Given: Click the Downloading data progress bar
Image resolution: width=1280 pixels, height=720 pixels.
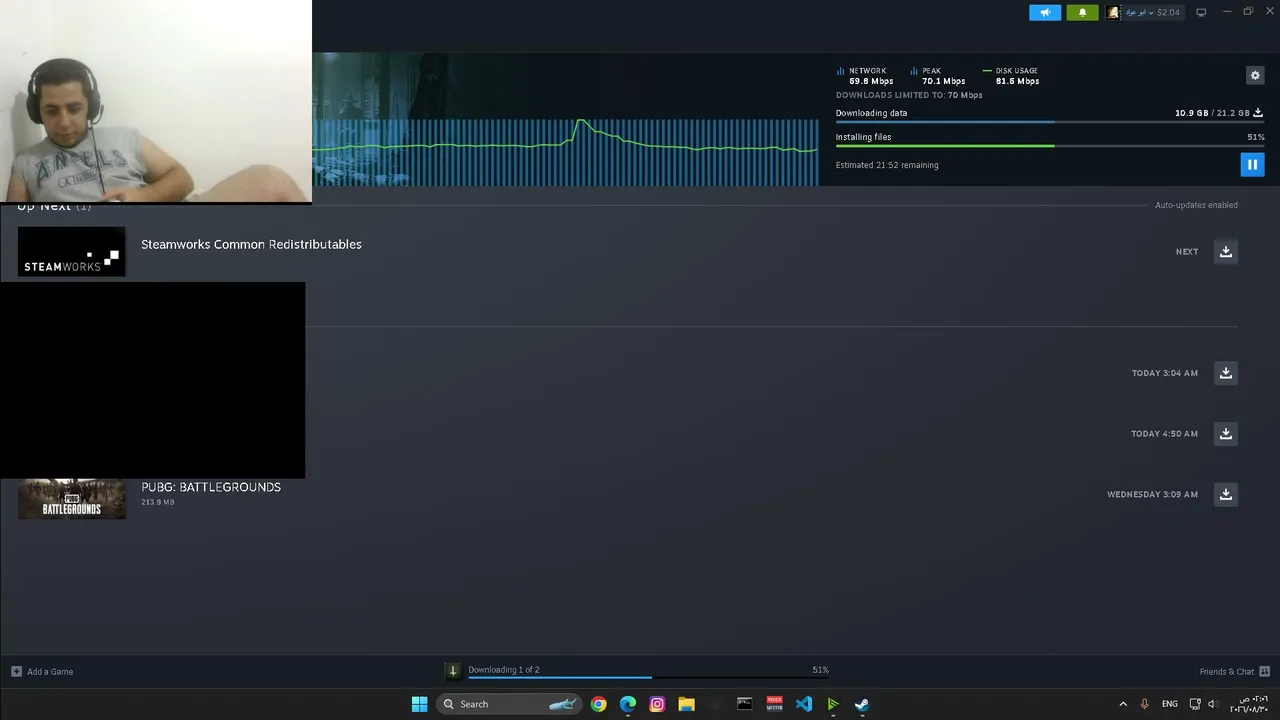Looking at the screenshot, I should [x=1050, y=122].
